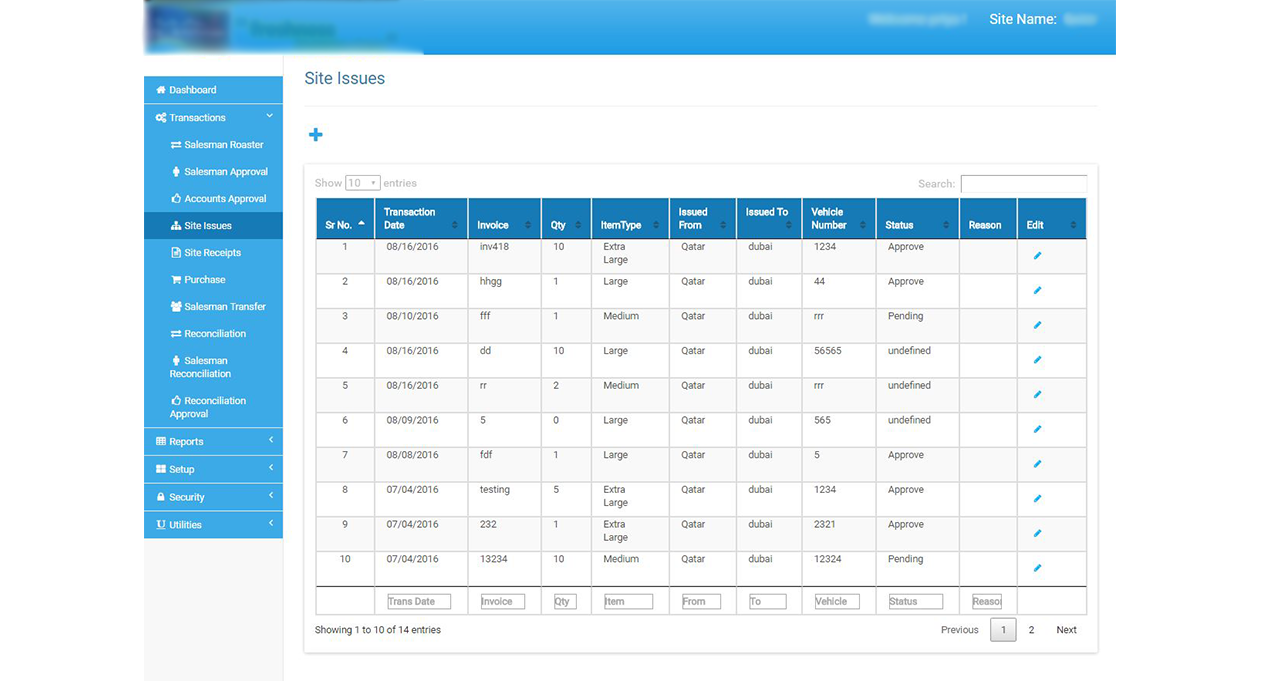This screenshot has height=681, width=1261.
Task: Open the Show entries count dropdown
Action: [x=362, y=183]
